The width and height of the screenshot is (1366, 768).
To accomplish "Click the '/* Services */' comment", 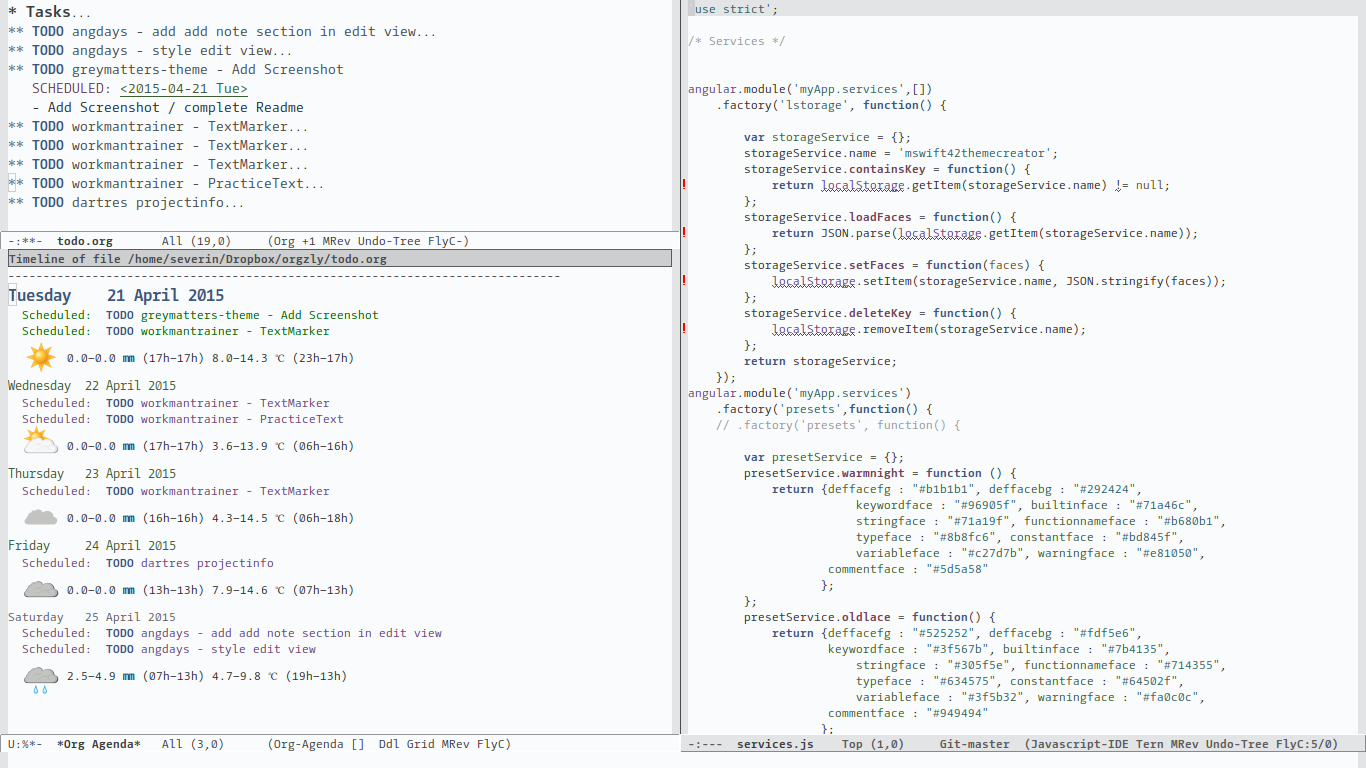I will pos(737,41).
